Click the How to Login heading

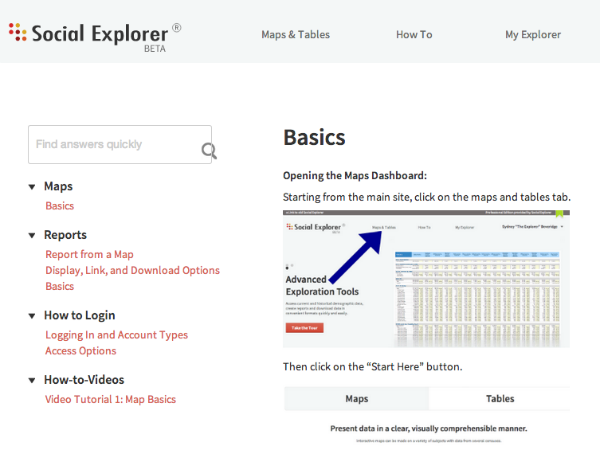point(80,315)
